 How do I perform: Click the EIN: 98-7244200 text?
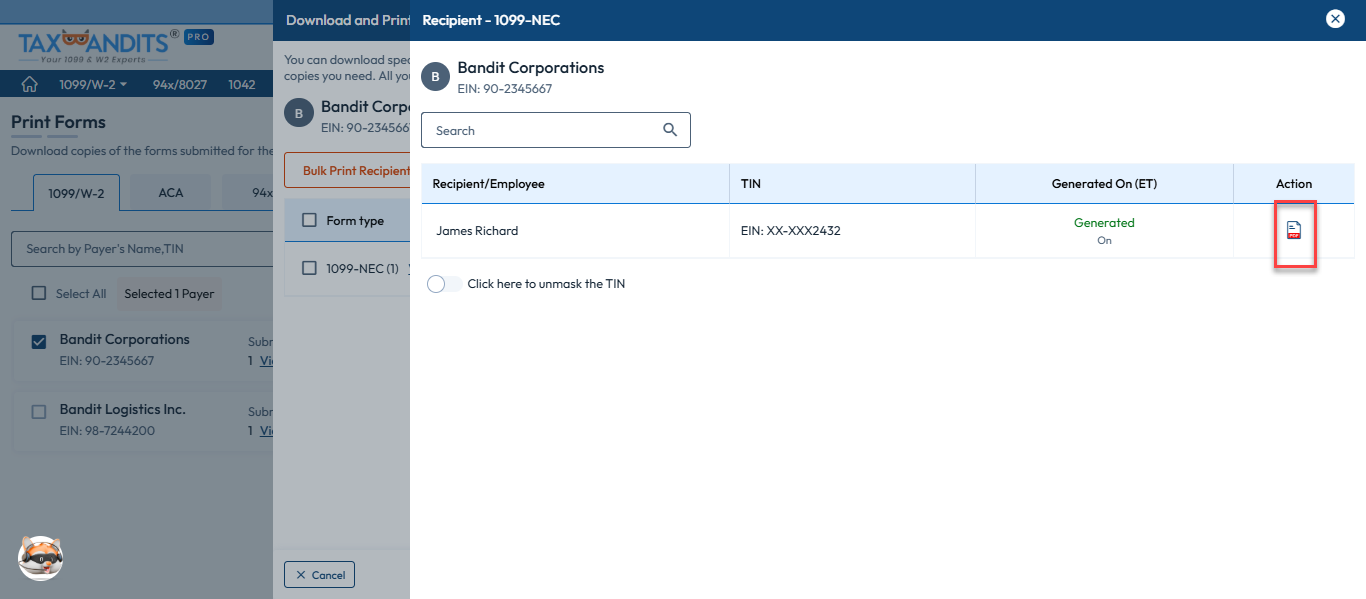(107, 431)
